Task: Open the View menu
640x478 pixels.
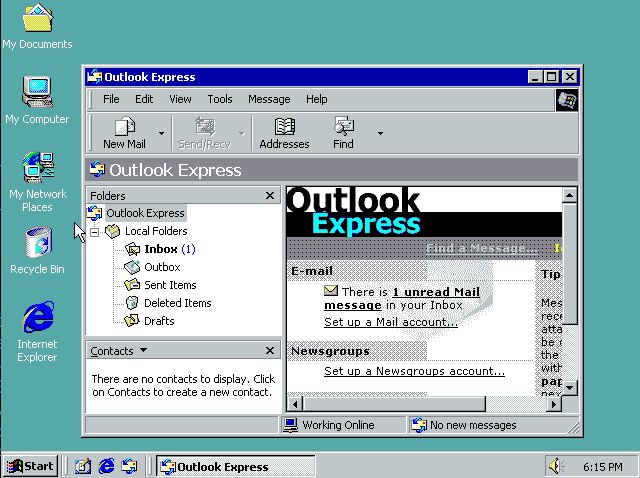Action: click(x=180, y=99)
